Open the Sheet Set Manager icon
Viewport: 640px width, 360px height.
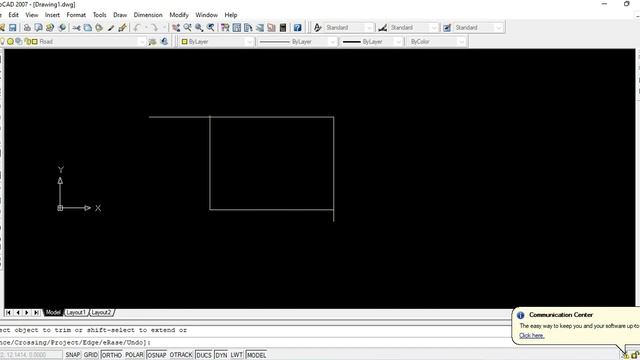pos(260,28)
